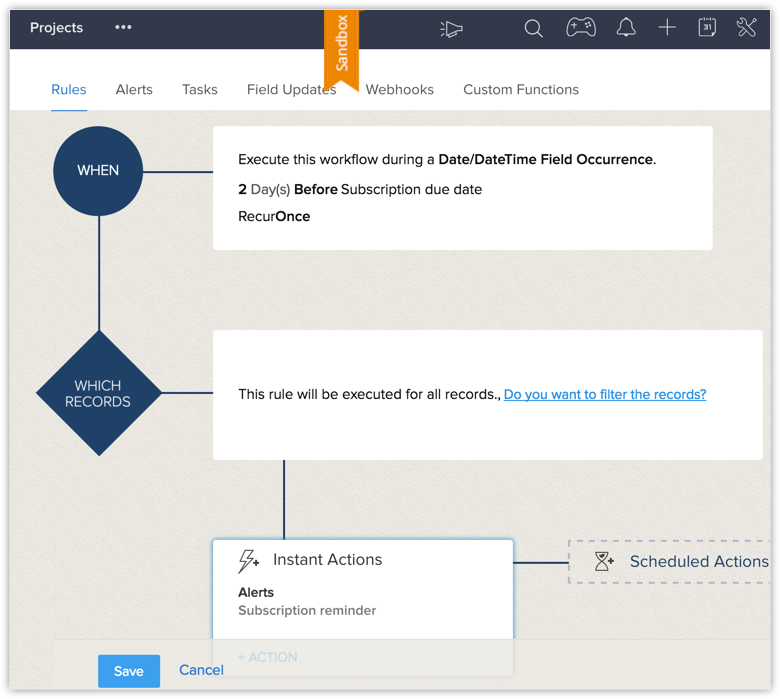Open the search magnifier icon
Screen dimensions: 780x699
(534, 28)
